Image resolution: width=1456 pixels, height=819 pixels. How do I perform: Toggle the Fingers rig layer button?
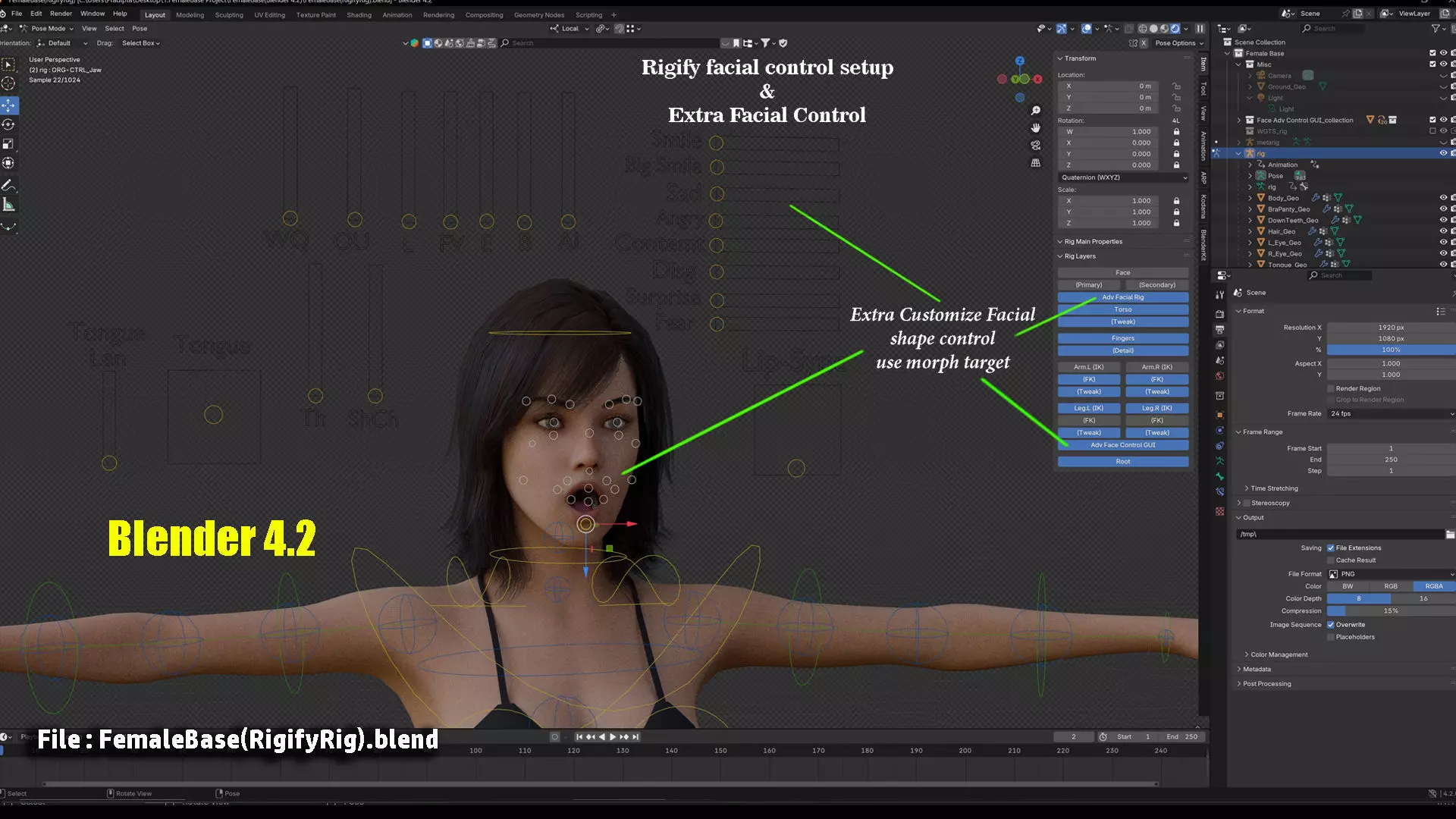[1123, 338]
